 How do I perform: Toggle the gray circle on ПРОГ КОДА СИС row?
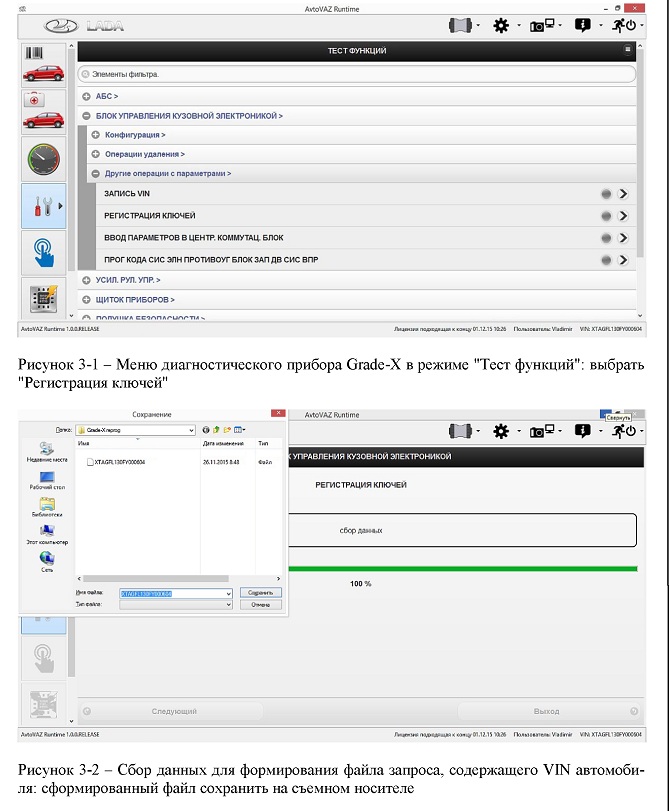(606, 260)
